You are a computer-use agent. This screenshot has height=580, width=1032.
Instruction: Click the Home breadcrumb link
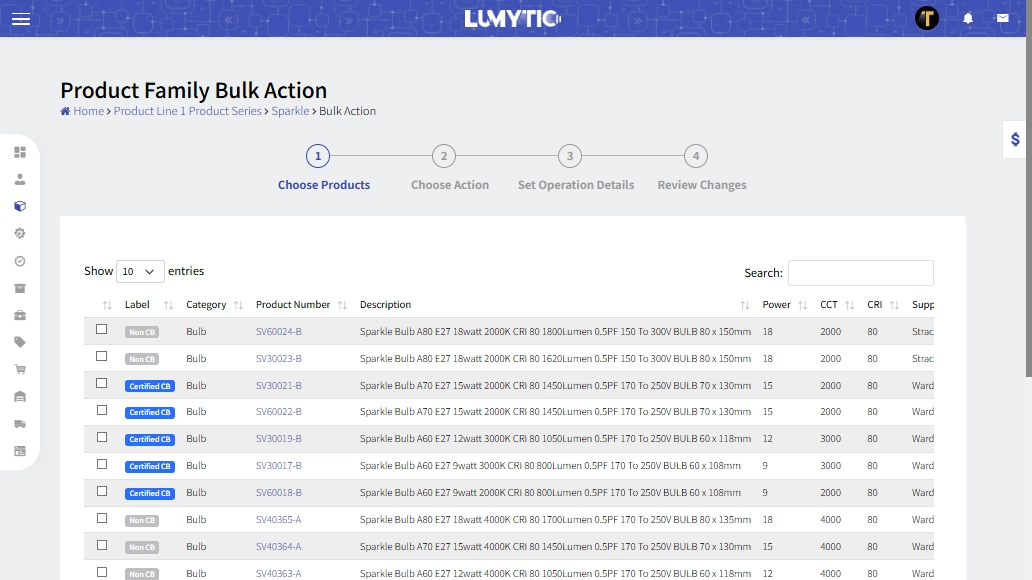(88, 111)
